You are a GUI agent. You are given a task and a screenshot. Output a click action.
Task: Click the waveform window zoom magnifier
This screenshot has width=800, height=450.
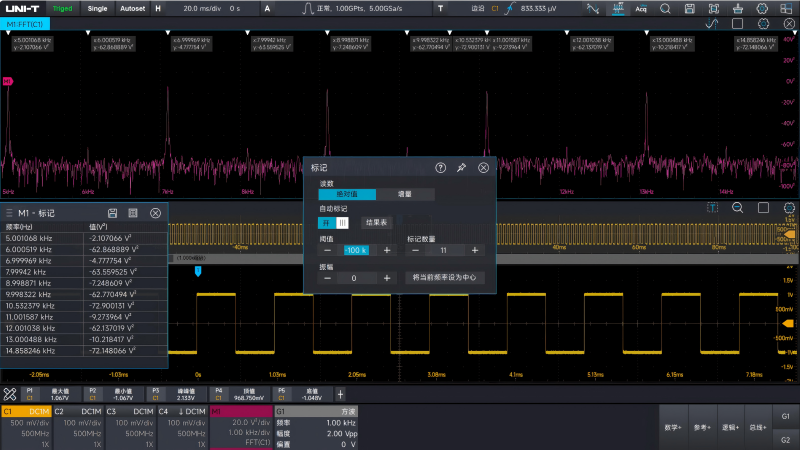737,208
